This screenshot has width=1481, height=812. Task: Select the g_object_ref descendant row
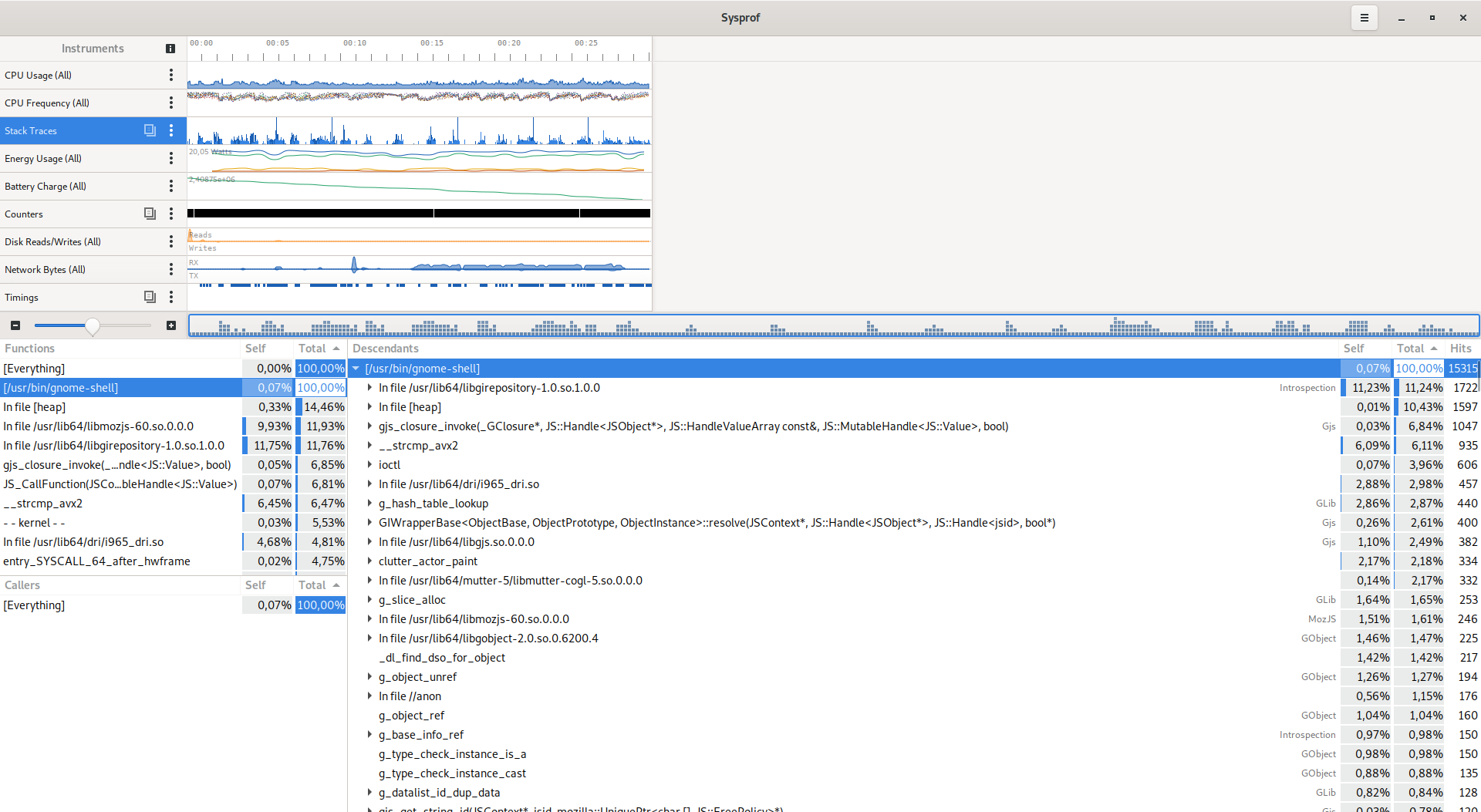point(914,716)
